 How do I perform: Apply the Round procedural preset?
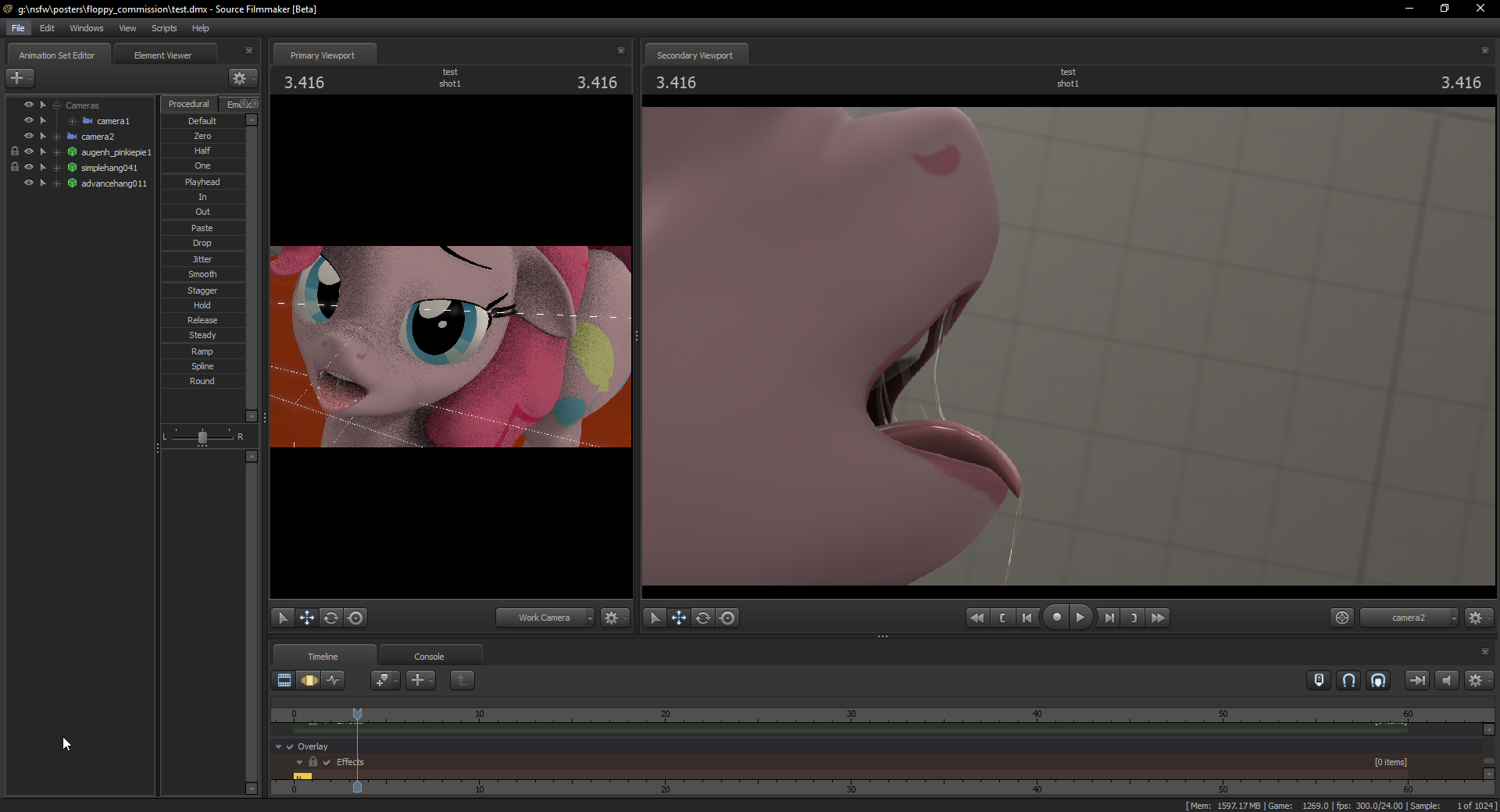(202, 381)
